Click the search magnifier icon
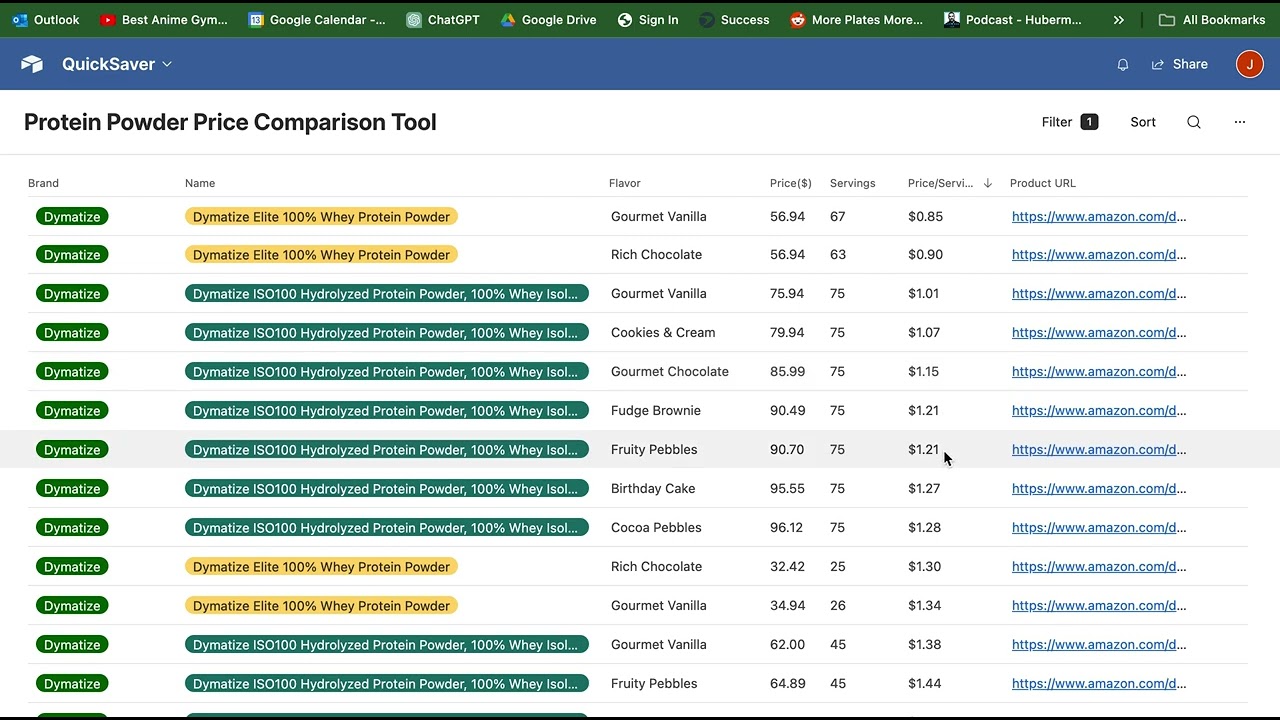The width and height of the screenshot is (1280, 720). 1194,122
